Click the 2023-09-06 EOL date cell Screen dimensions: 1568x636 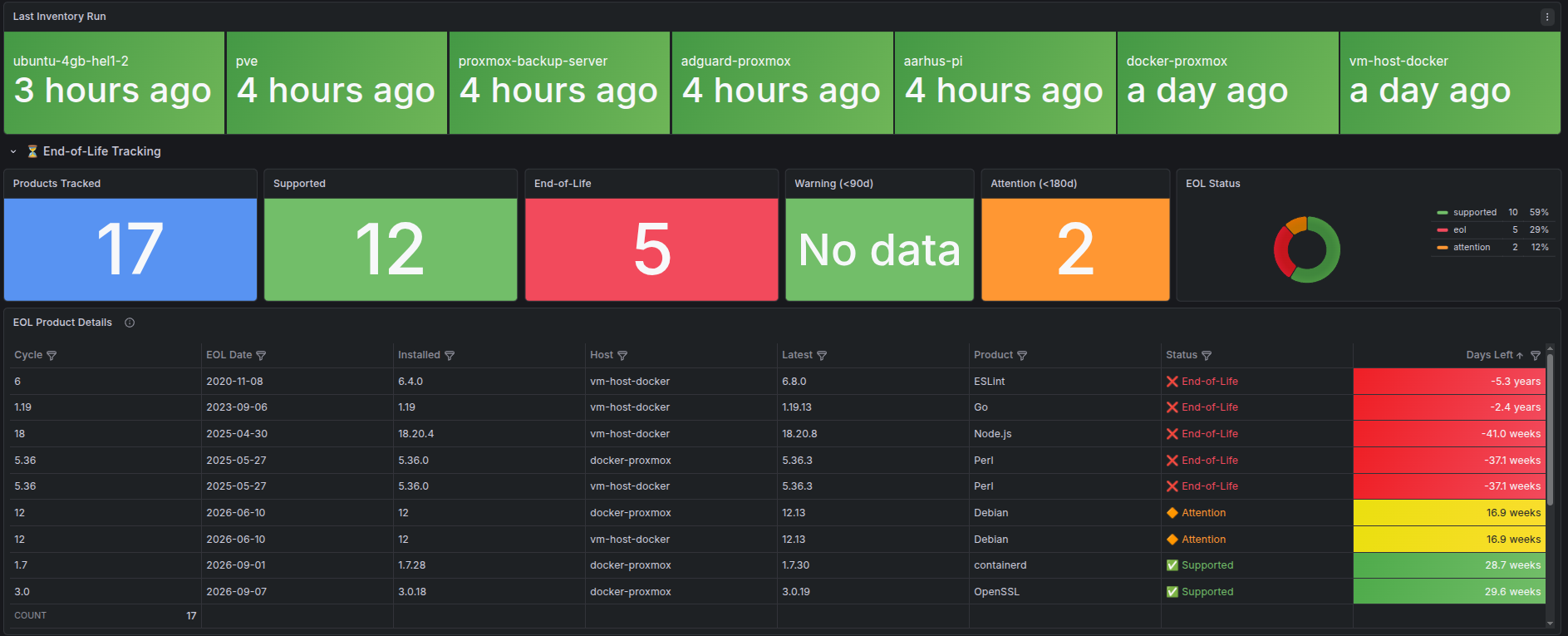[x=297, y=407]
